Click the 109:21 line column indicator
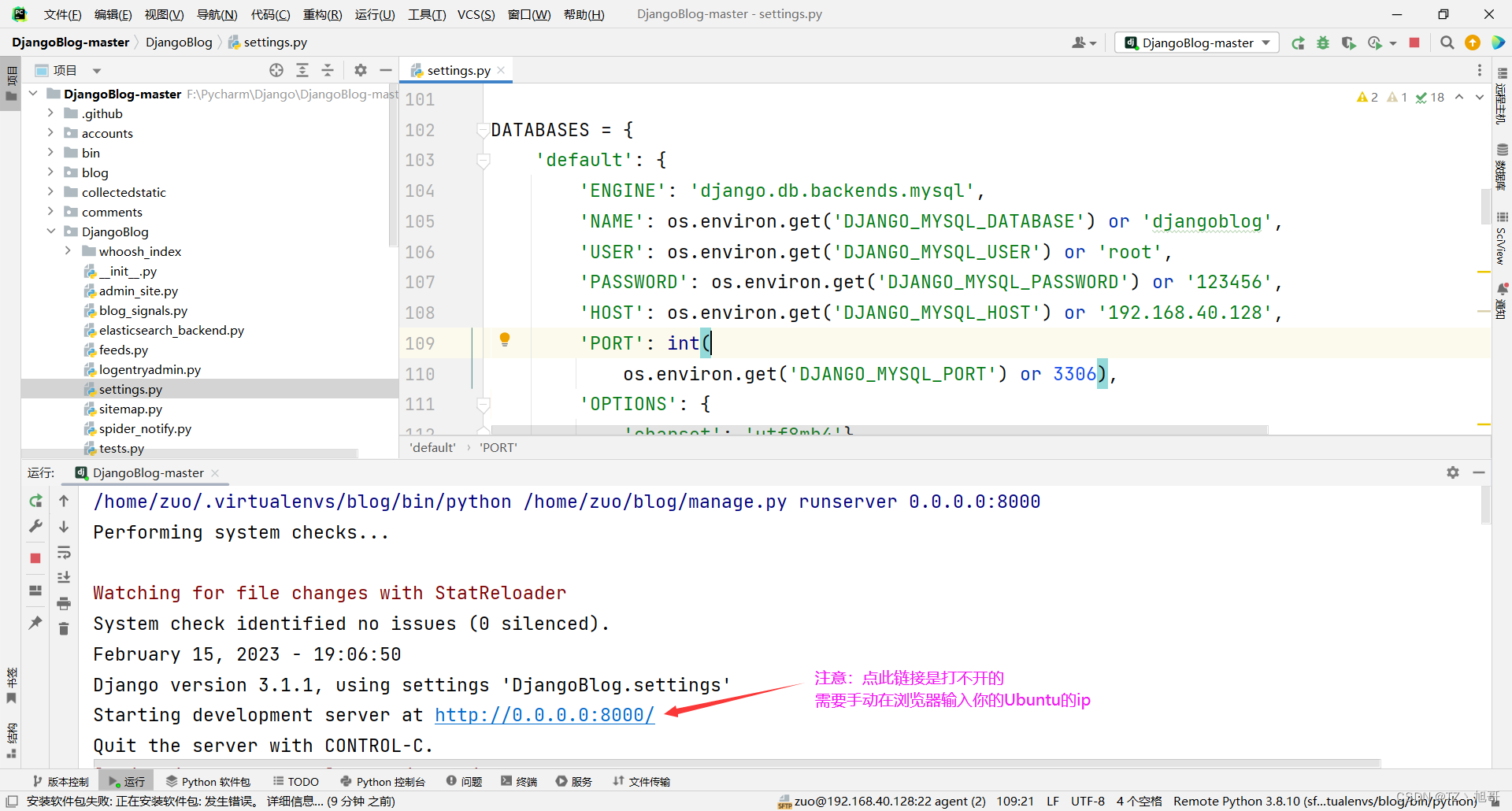 pyautogui.click(x=1015, y=801)
